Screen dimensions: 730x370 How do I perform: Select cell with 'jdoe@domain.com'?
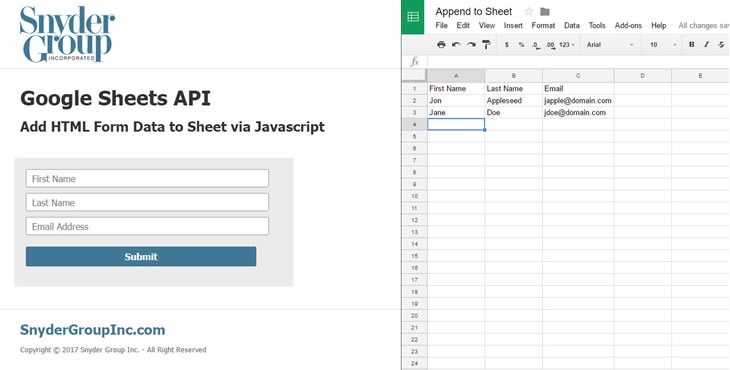(578, 113)
